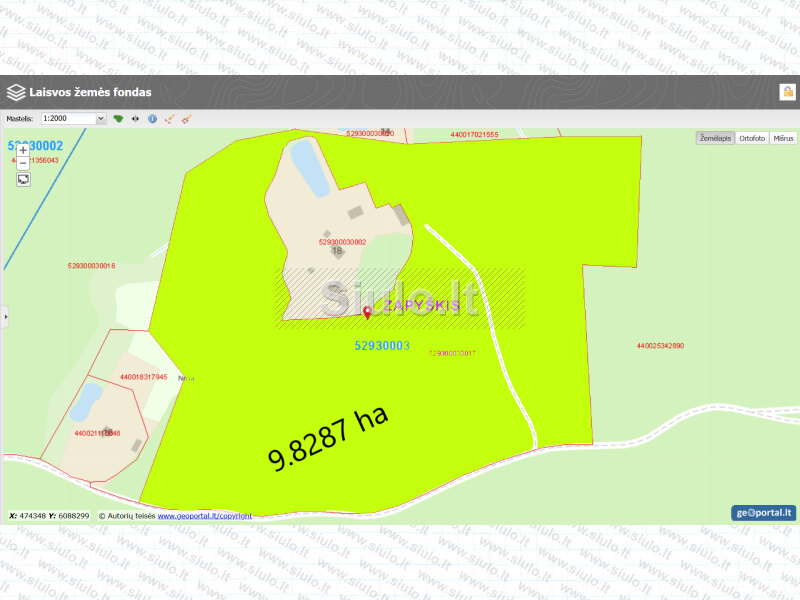Click the second measure tool icon
The height and width of the screenshot is (600, 800).
tap(186, 118)
